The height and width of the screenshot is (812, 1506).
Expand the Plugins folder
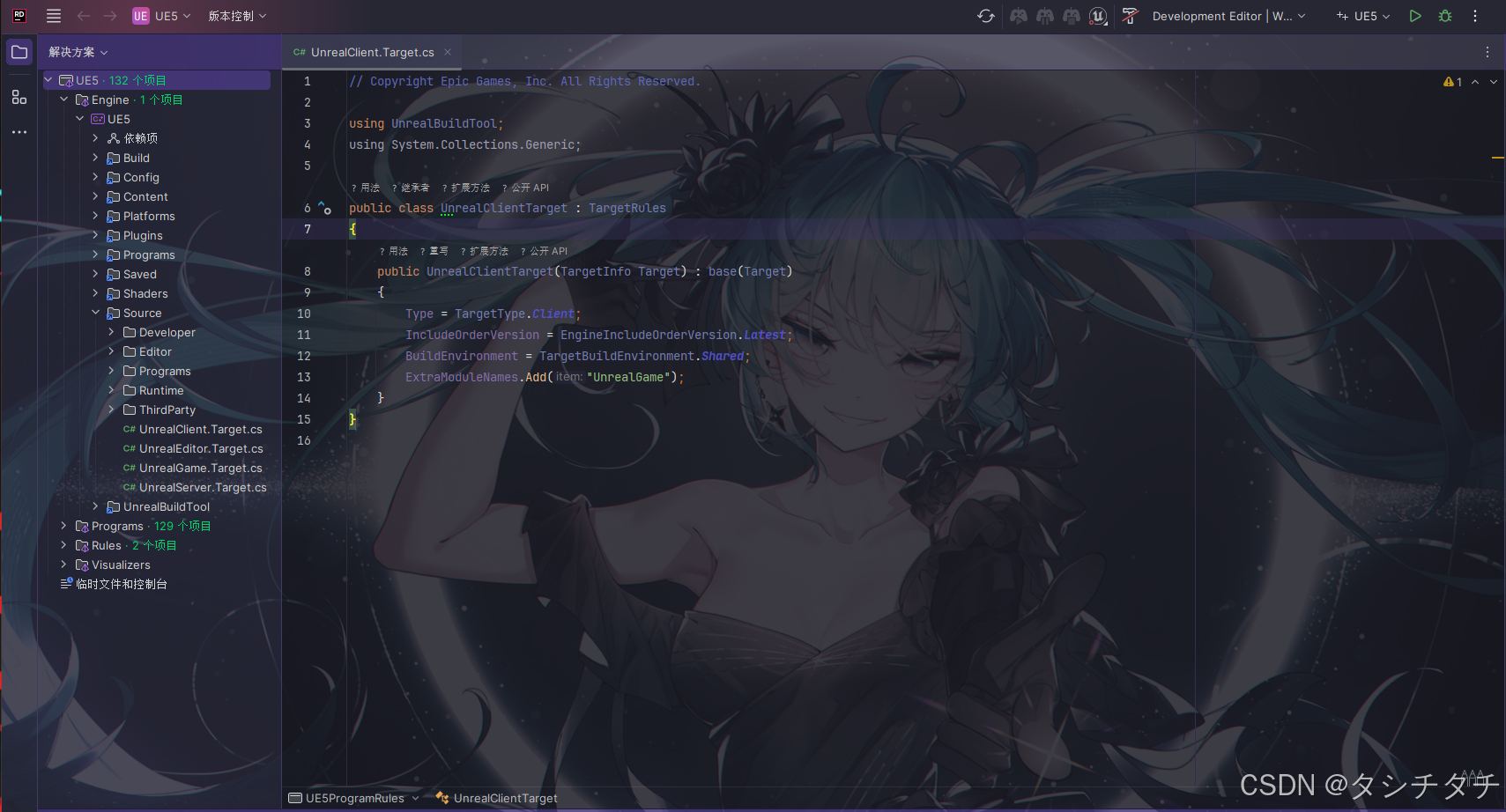96,235
